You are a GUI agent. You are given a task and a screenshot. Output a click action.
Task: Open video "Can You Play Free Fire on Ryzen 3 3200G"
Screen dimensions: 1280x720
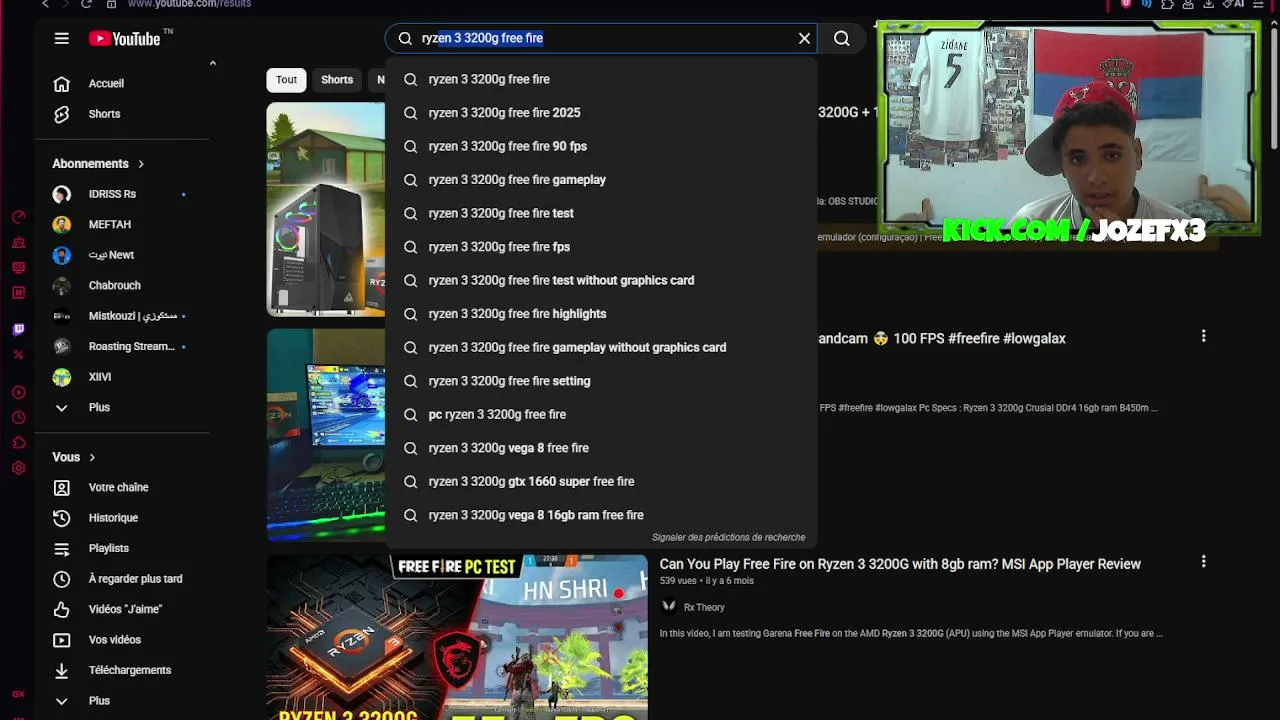coord(900,564)
